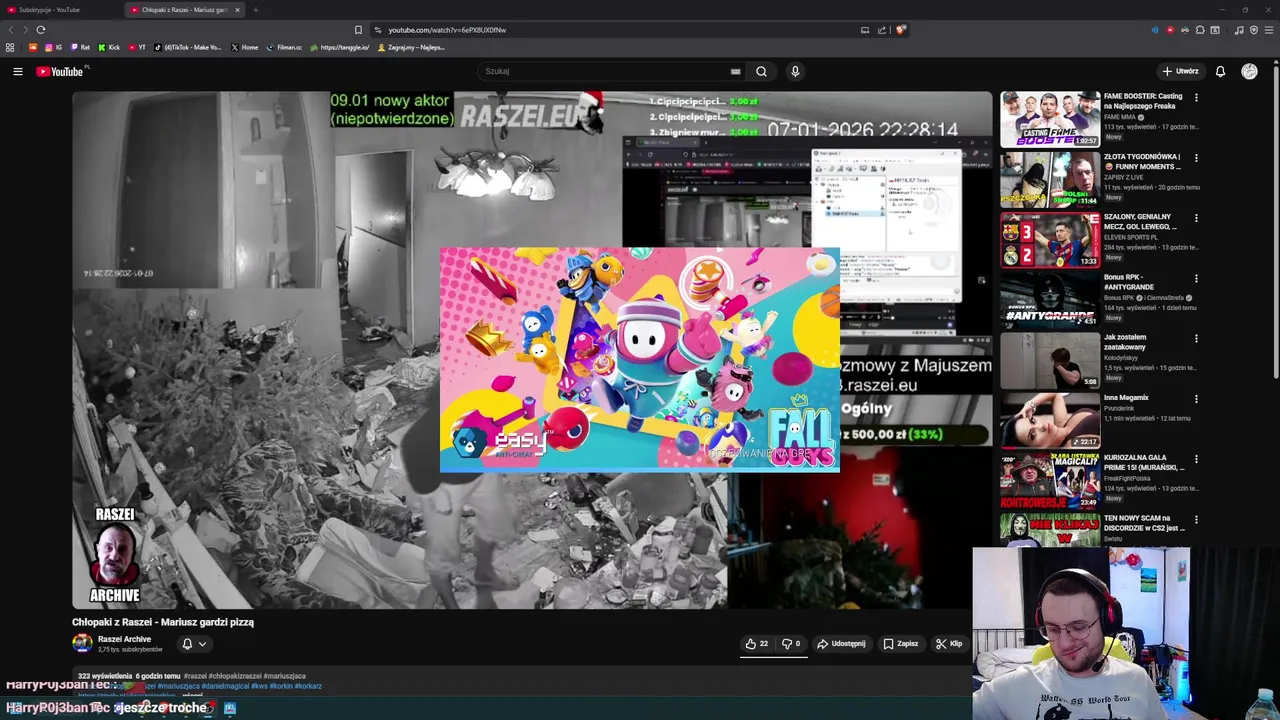Click the Klip clip button
Screen dimensions: 1280x720
949,644
